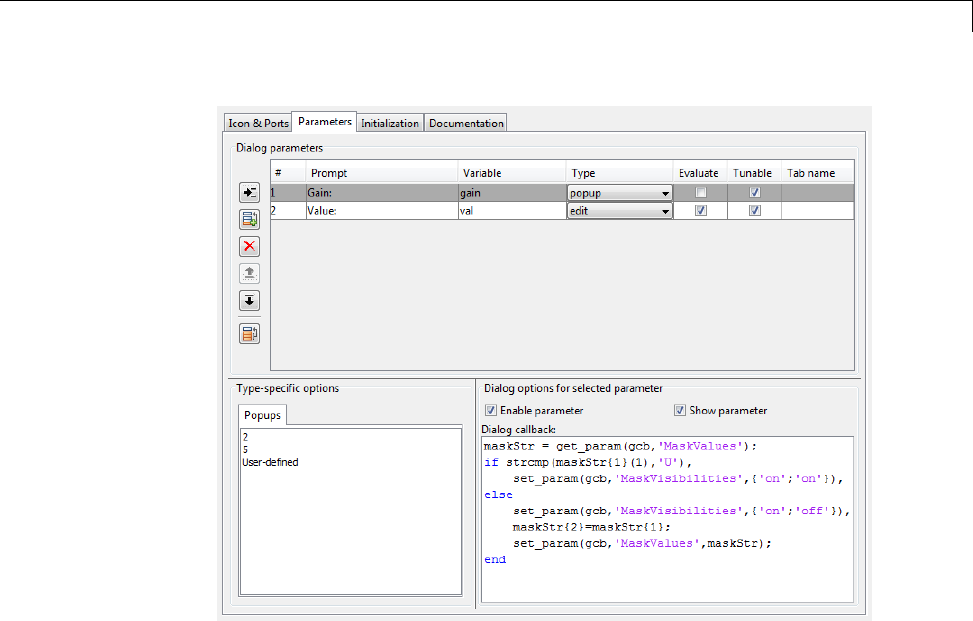Click the Move down arrow icon
The image size is (973, 621).
(x=249, y=300)
